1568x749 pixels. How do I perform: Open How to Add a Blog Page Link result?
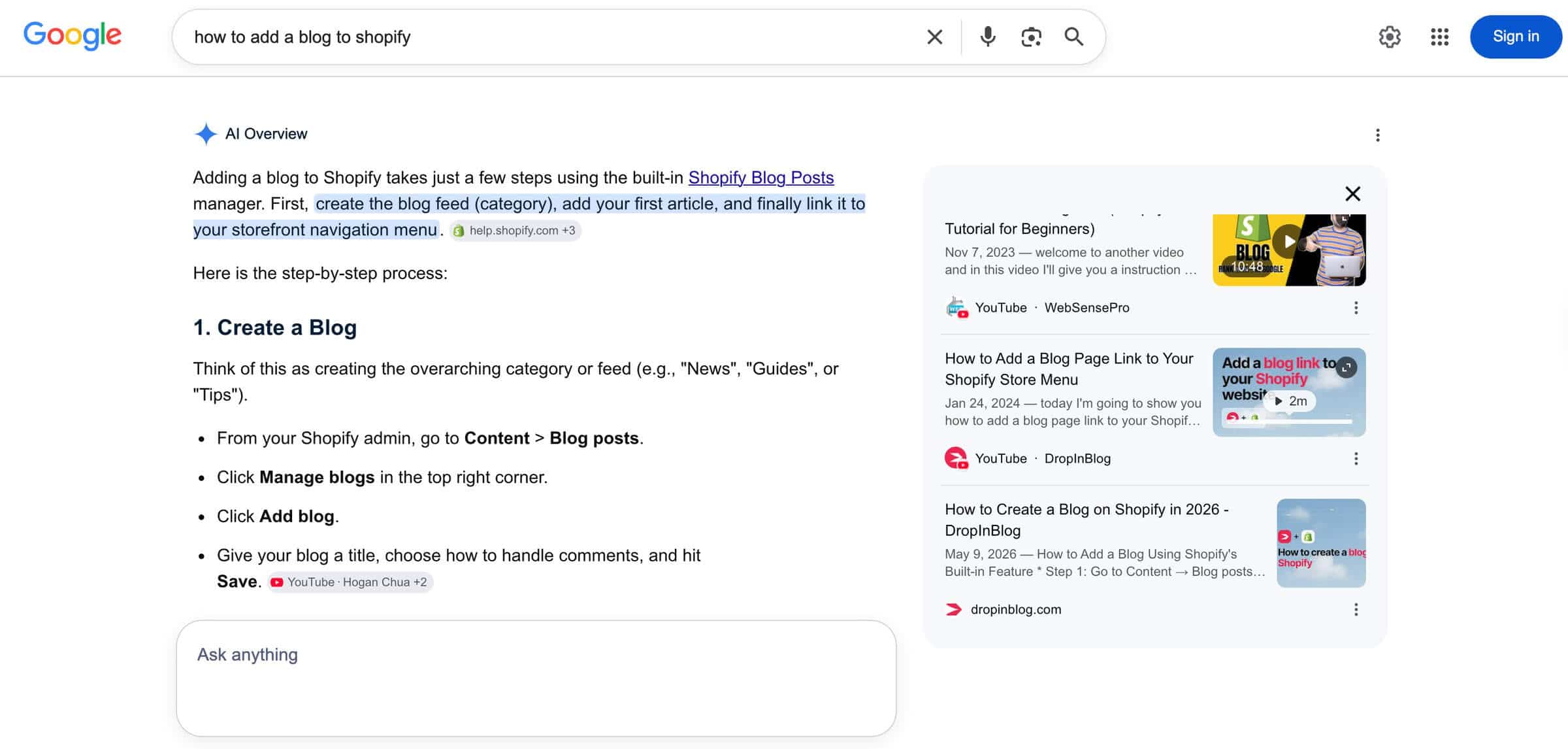tap(1069, 369)
